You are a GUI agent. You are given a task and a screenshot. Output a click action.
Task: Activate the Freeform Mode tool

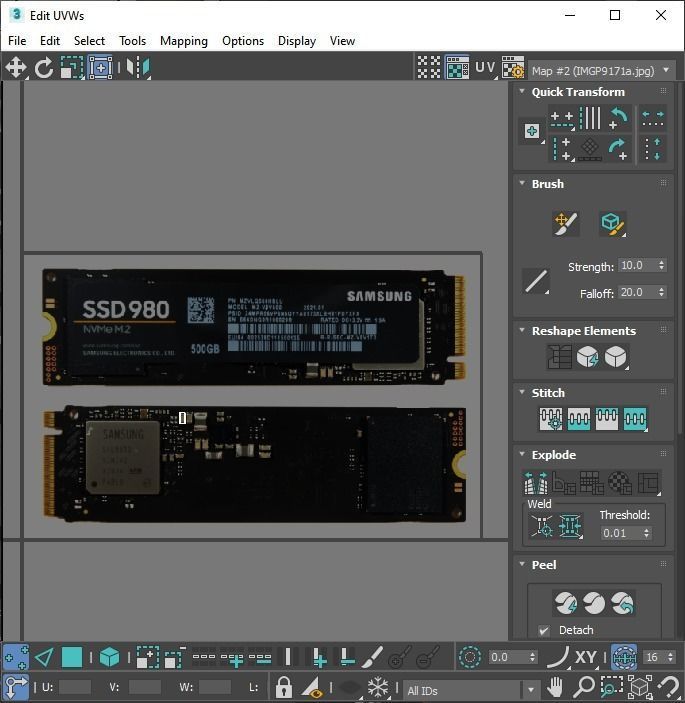click(100, 68)
